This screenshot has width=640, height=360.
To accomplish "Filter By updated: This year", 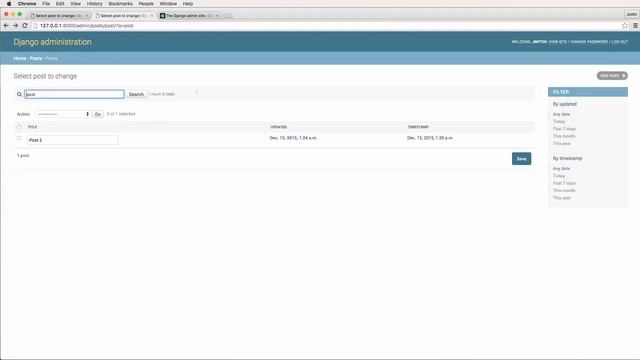I will [x=562, y=144].
